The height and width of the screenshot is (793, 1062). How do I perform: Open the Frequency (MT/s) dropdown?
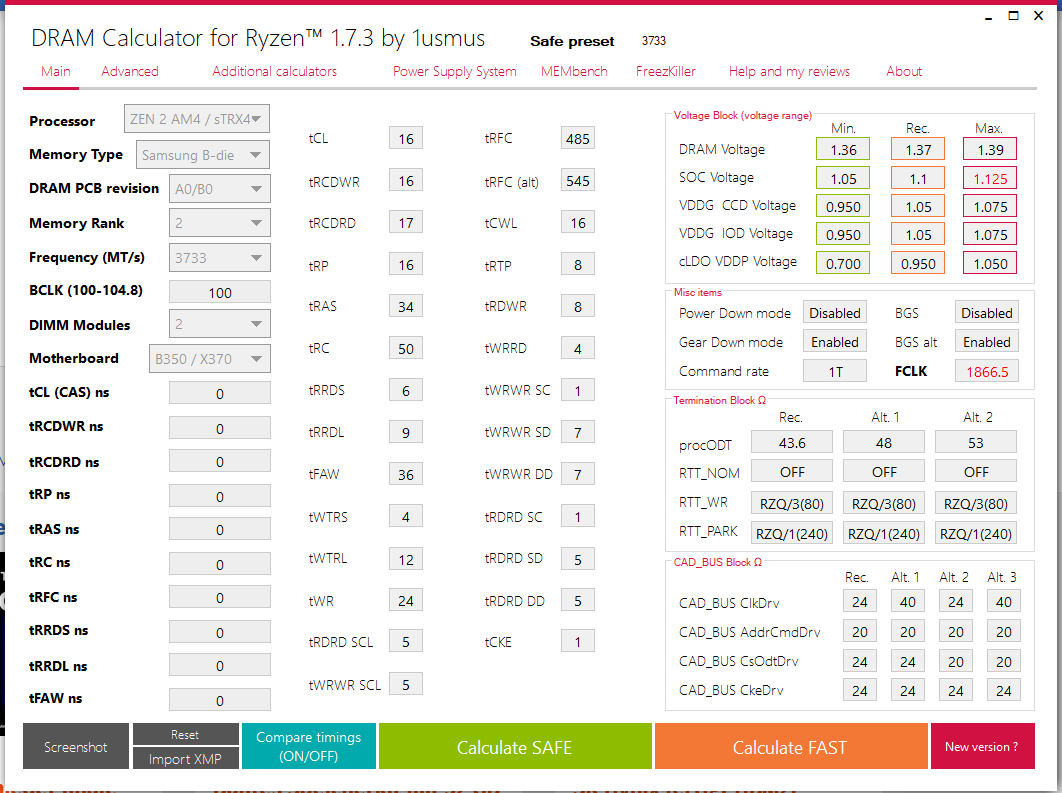coord(219,258)
